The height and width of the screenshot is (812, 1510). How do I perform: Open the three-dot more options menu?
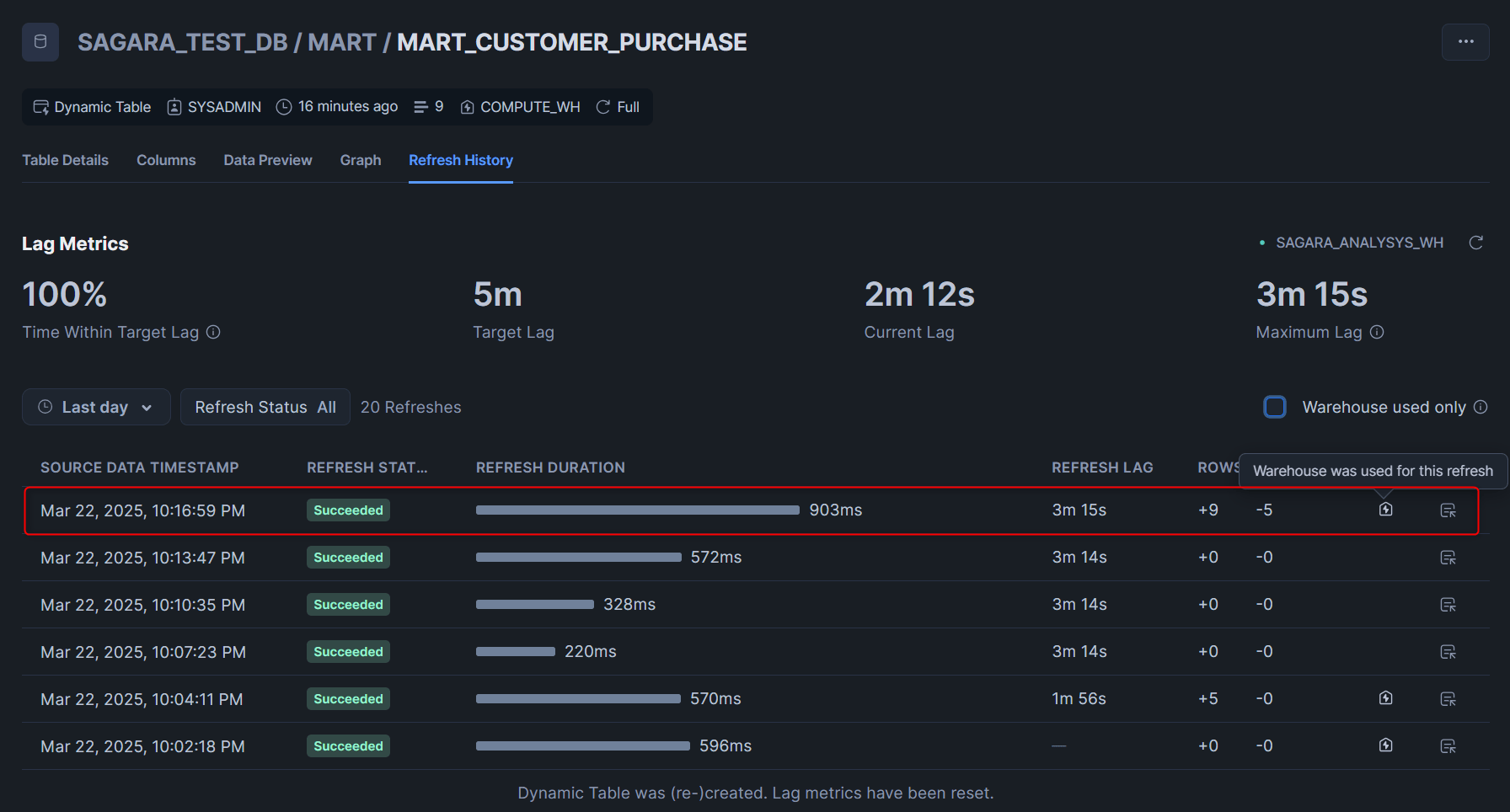click(x=1465, y=42)
